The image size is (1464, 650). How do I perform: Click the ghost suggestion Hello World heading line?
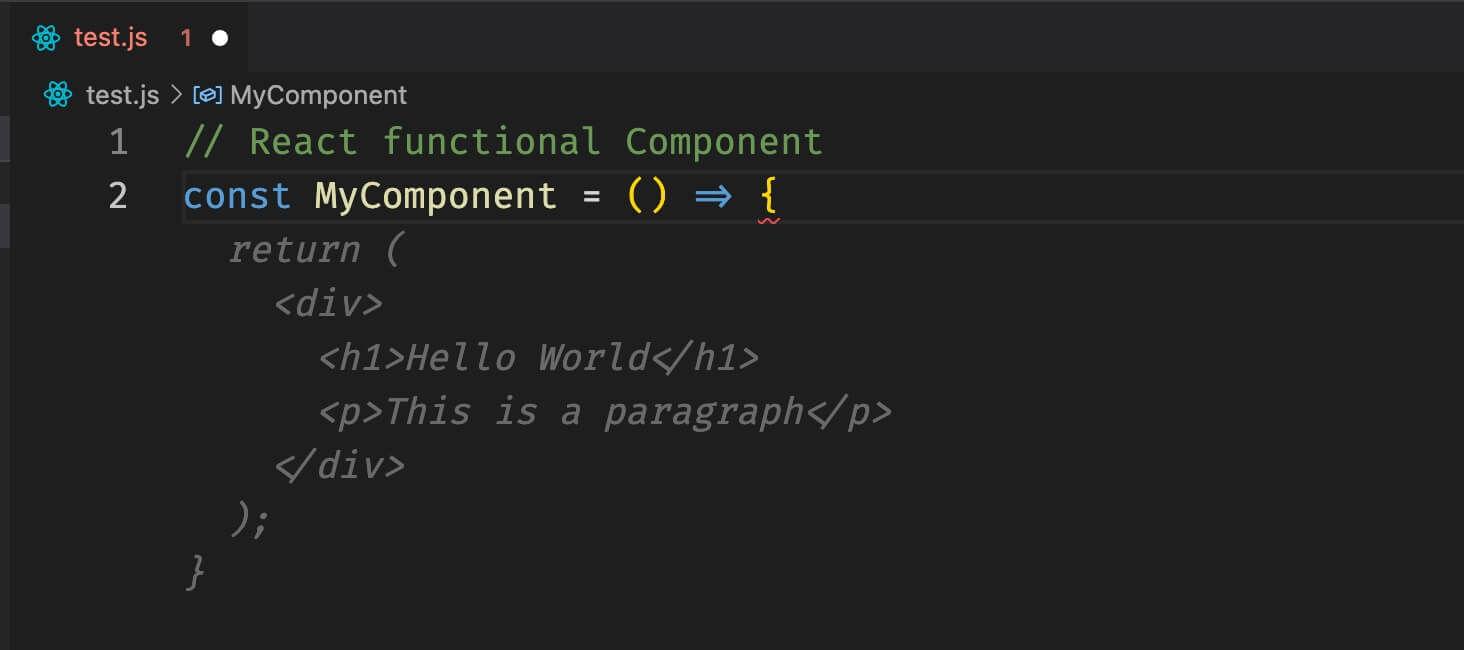(539, 358)
